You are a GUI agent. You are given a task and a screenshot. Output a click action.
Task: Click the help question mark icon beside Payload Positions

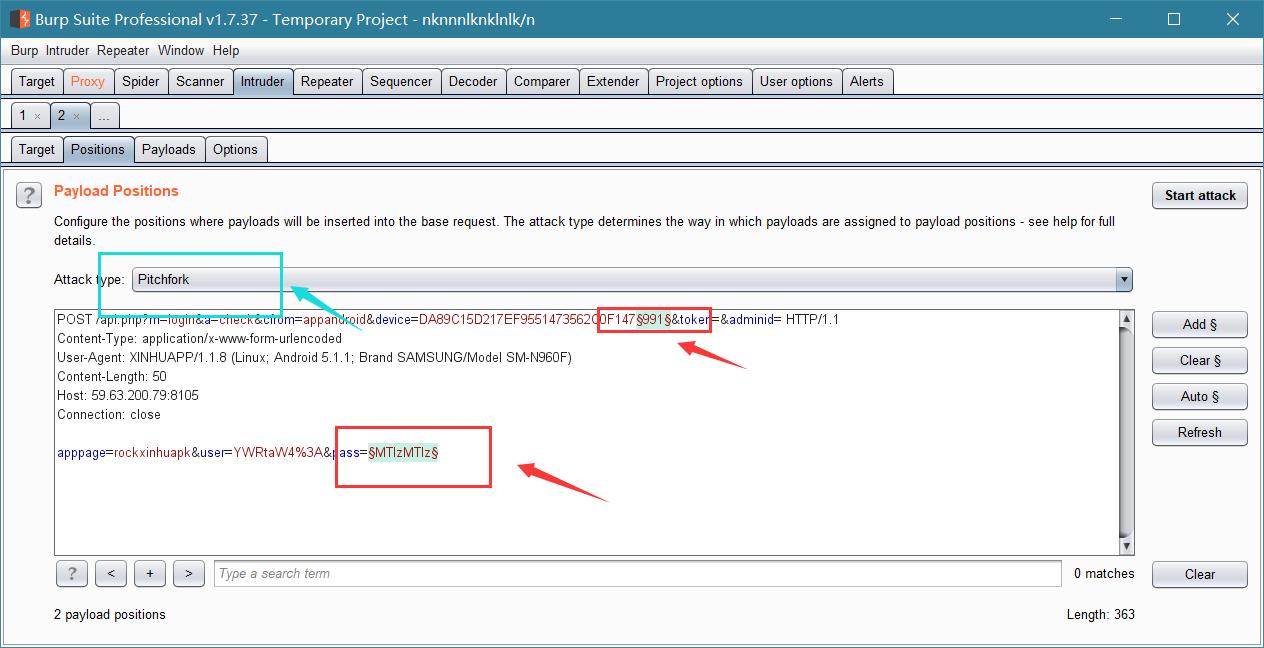[x=29, y=195]
